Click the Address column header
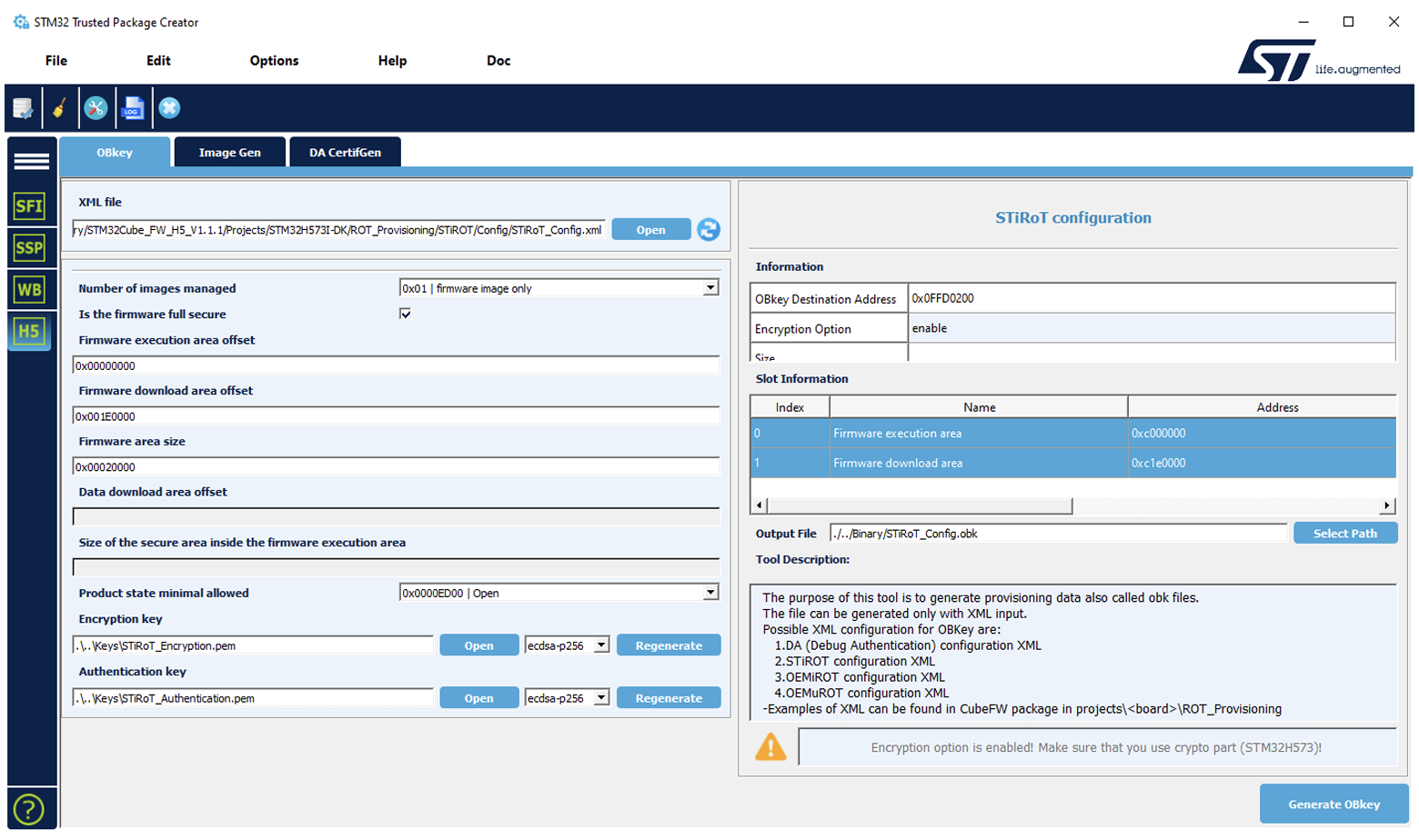The width and height of the screenshot is (1419, 840). click(1262, 407)
